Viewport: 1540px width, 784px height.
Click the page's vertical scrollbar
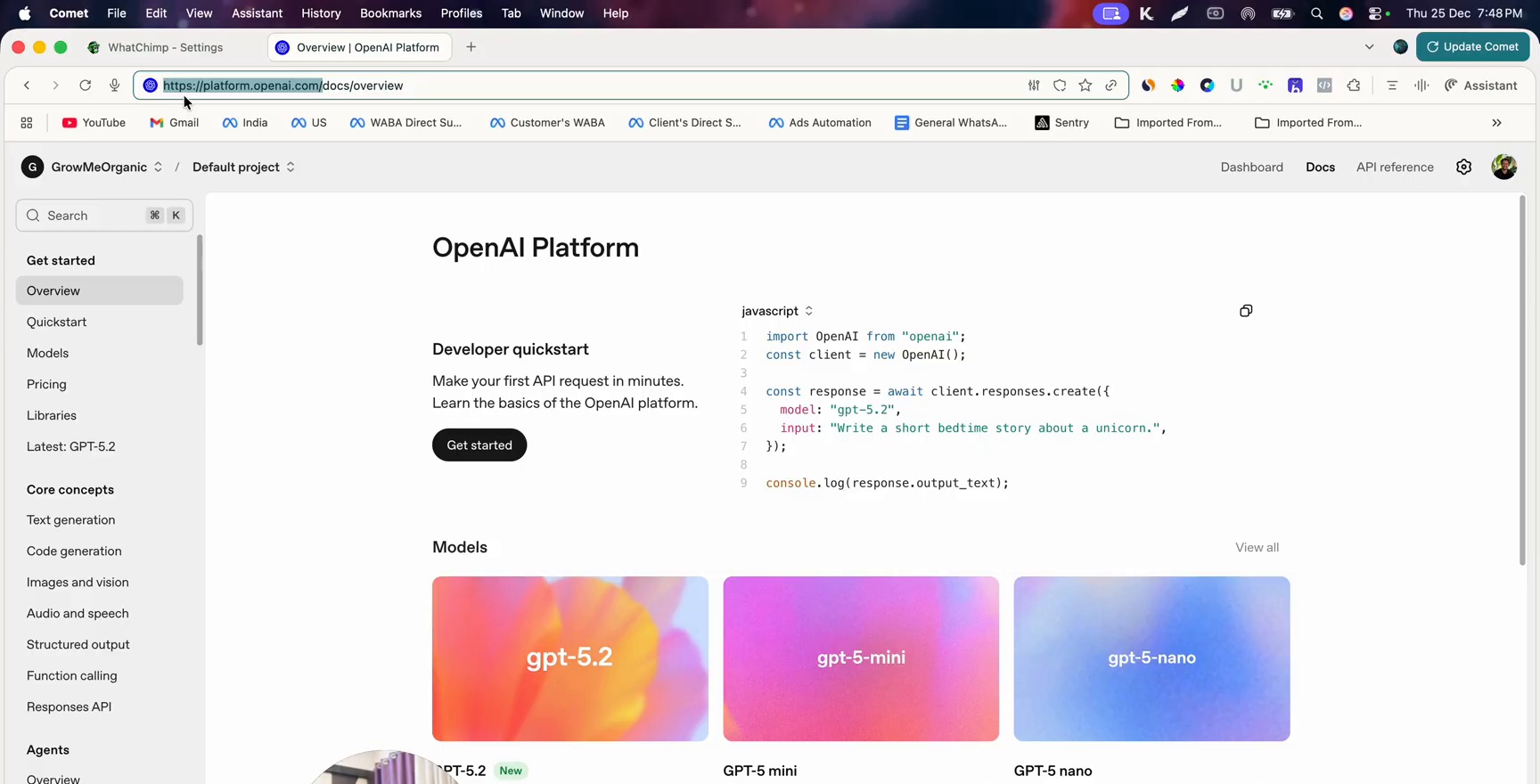(1522, 380)
